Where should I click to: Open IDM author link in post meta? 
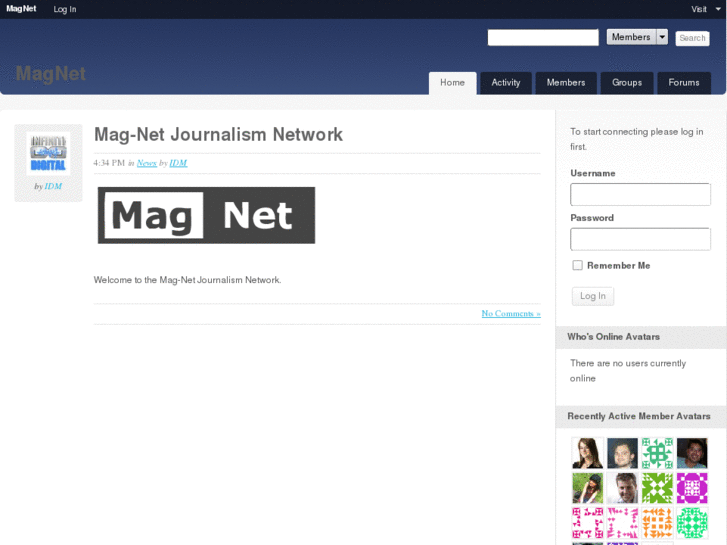click(178, 163)
